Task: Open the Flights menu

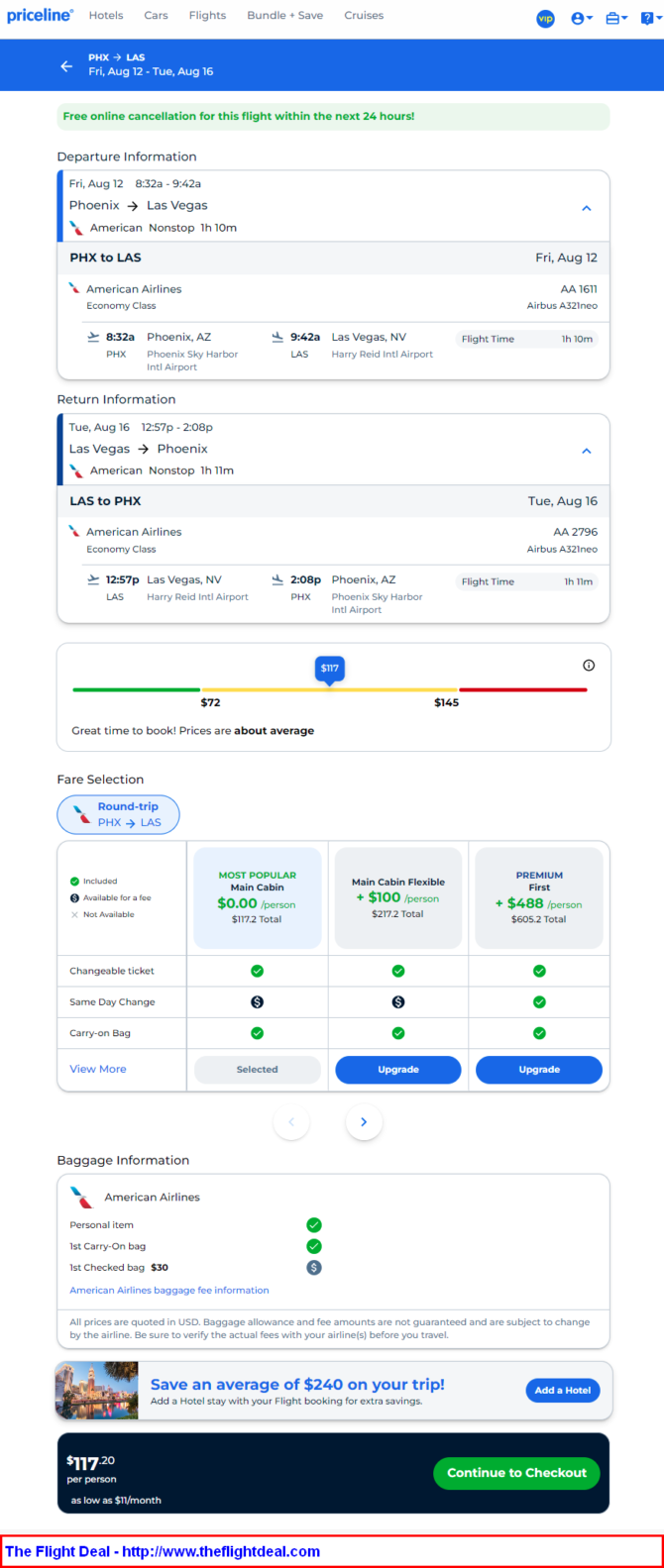Action: 207,16
